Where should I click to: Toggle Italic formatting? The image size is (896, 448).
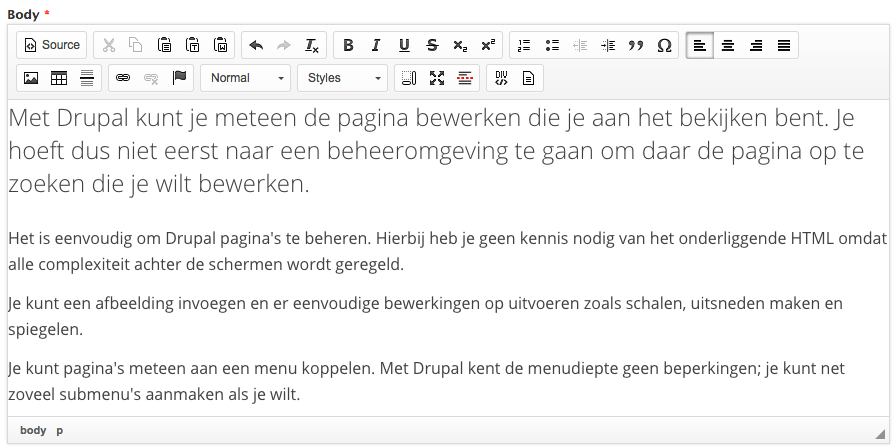point(375,45)
